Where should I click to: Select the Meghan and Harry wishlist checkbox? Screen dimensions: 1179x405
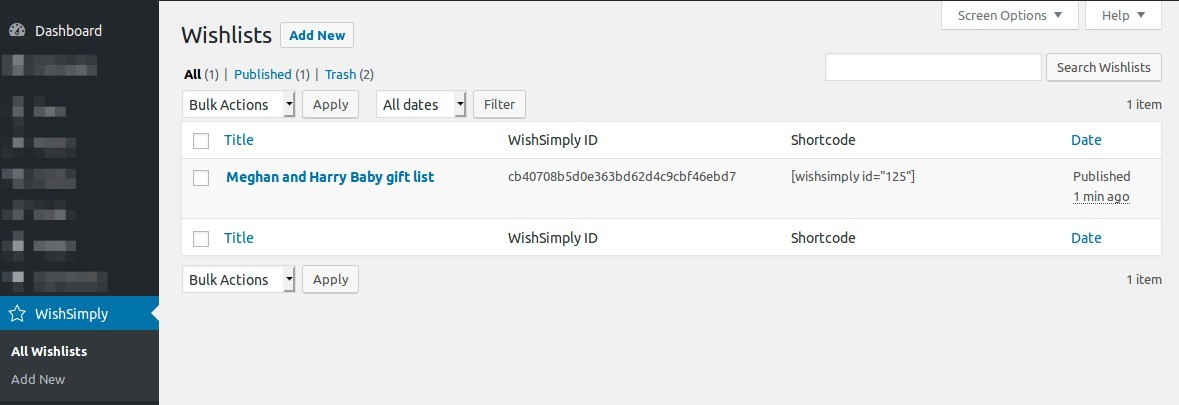pyautogui.click(x=201, y=178)
